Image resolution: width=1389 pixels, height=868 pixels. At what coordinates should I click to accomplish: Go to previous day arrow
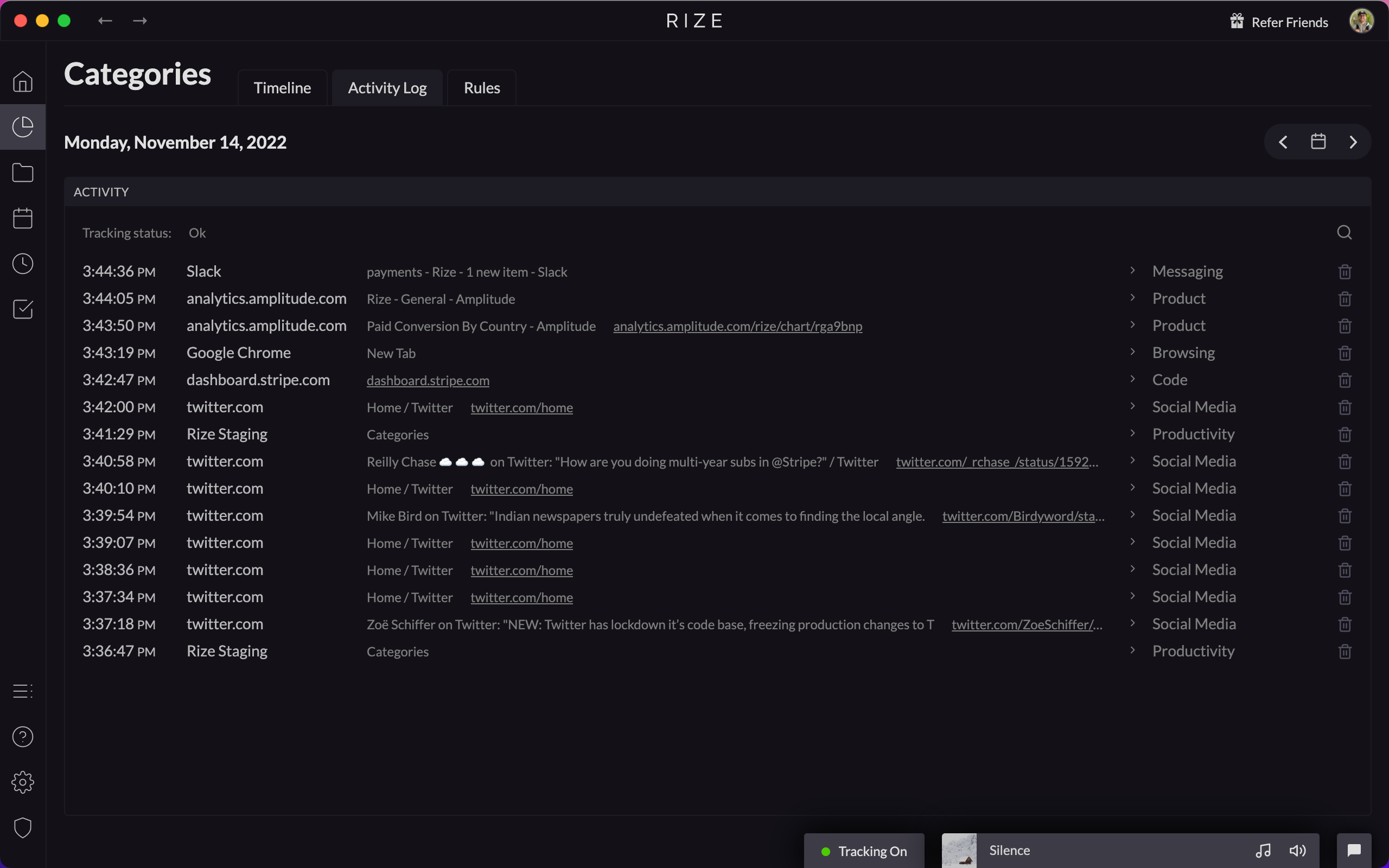point(1283,142)
